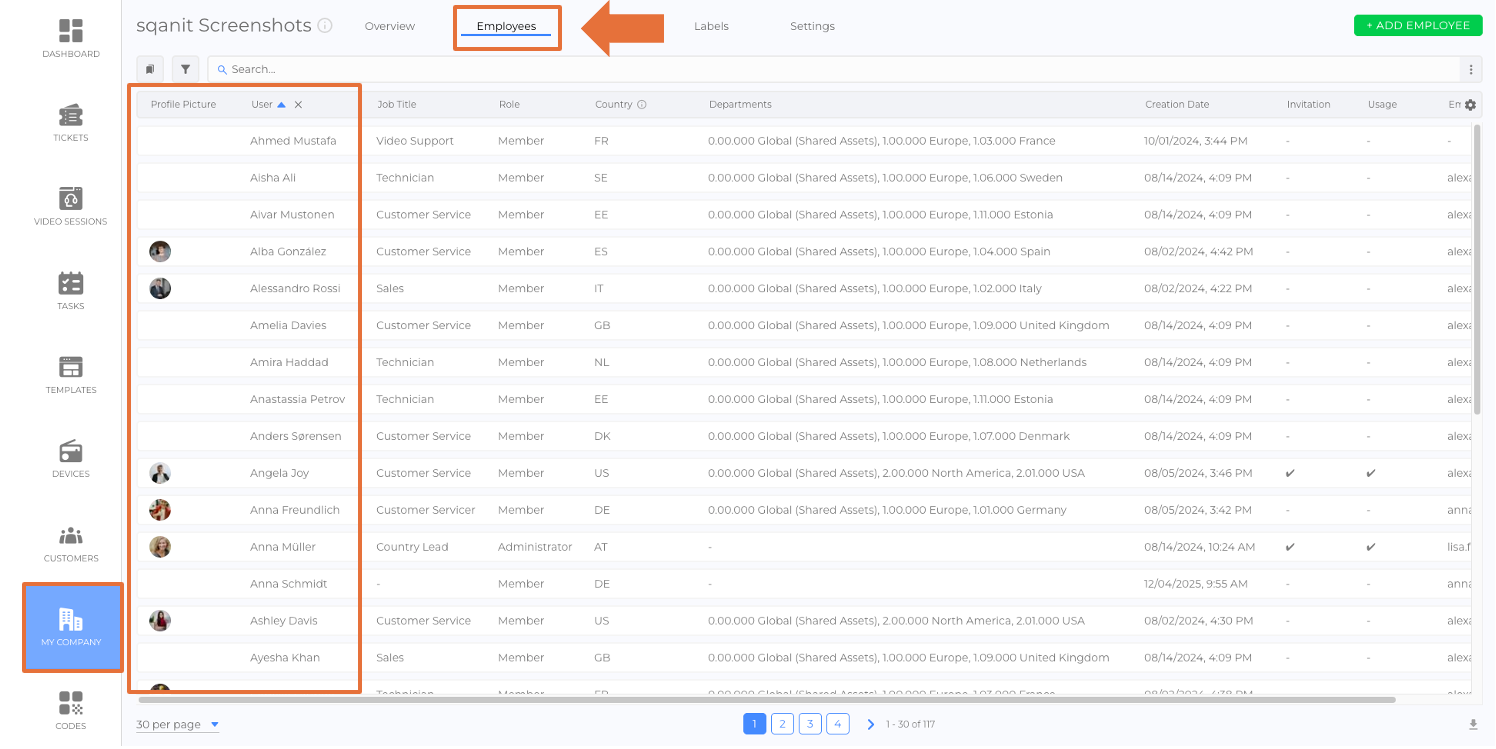Open Tickets in the sidebar
This screenshot has height=749, width=1496.
pos(70,115)
